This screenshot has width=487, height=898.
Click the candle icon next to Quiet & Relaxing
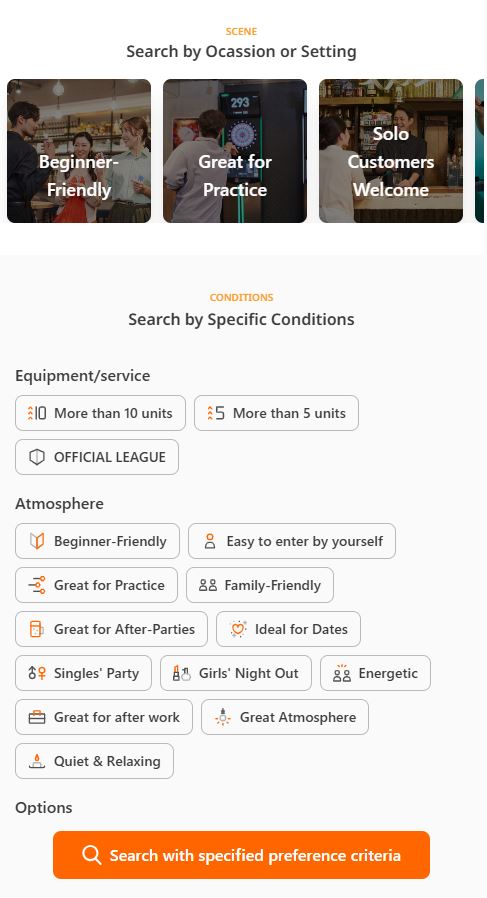[37, 761]
